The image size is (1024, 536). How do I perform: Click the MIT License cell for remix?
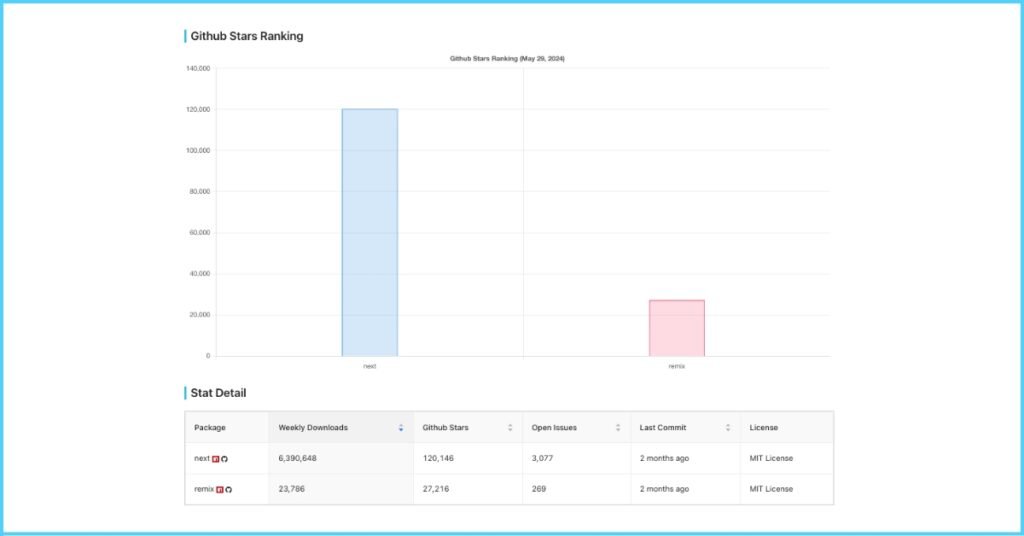[787, 489]
